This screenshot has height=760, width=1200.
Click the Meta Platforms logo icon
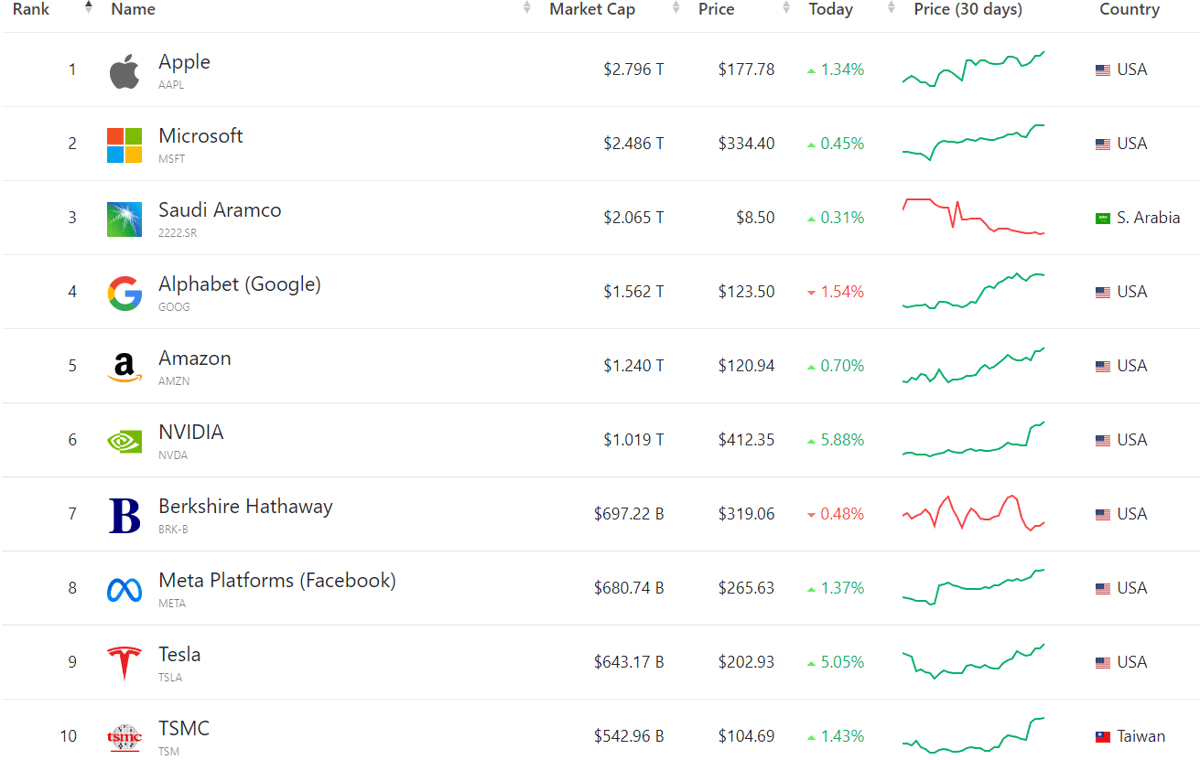tap(125, 590)
